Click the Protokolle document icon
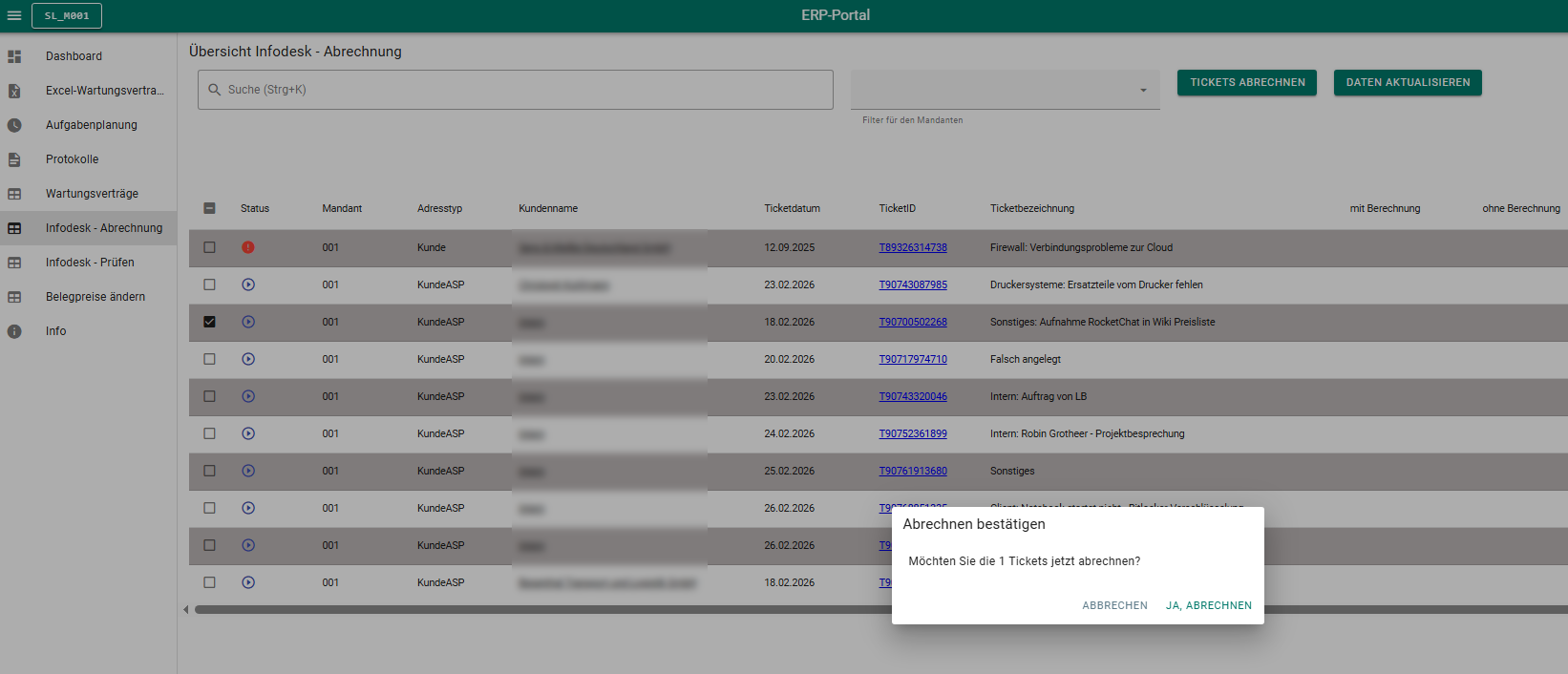Image resolution: width=1568 pixels, height=674 pixels. coord(14,159)
